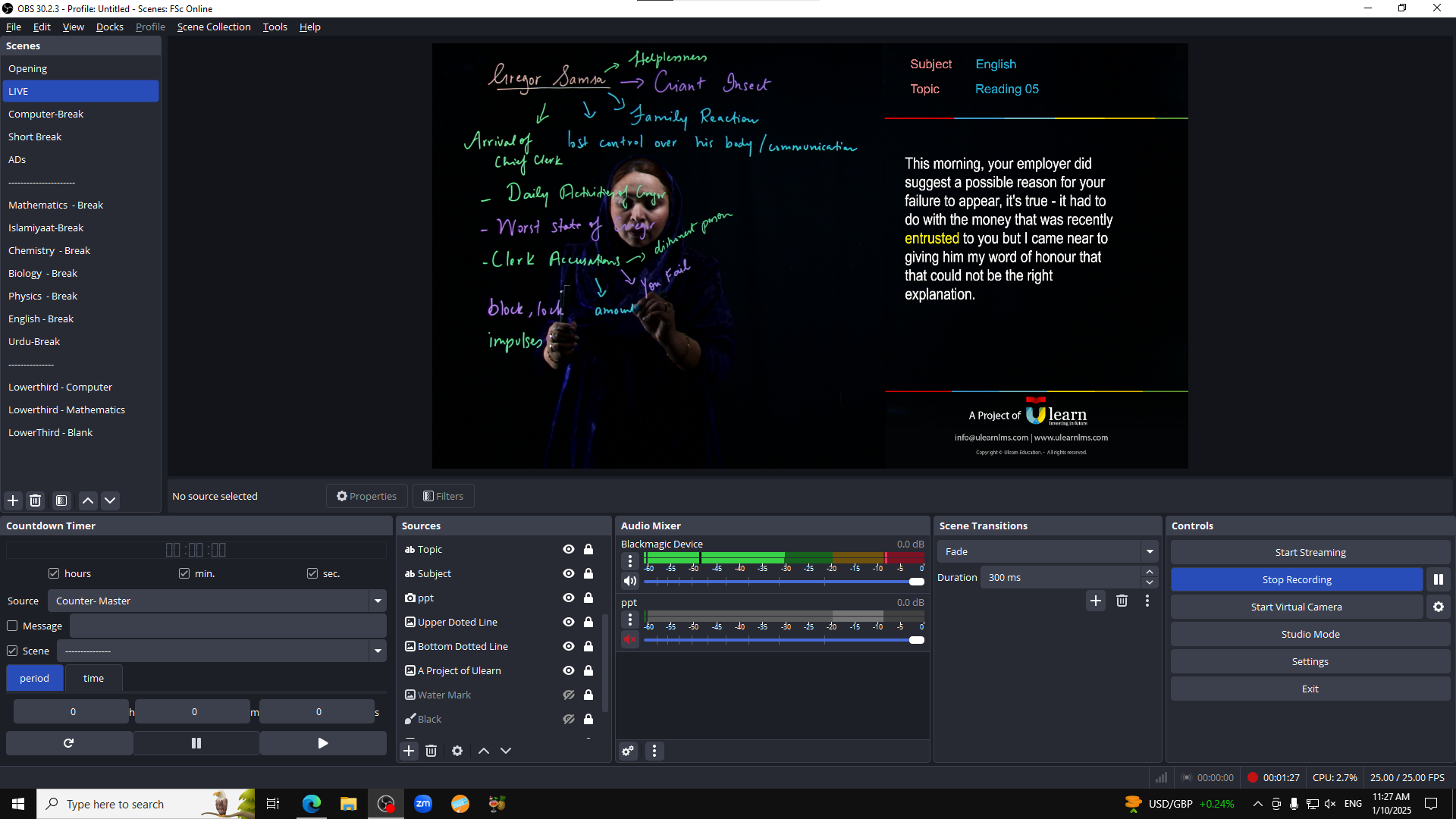This screenshot has width=1456, height=819.
Task: Open the Tools menu
Action: (275, 27)
